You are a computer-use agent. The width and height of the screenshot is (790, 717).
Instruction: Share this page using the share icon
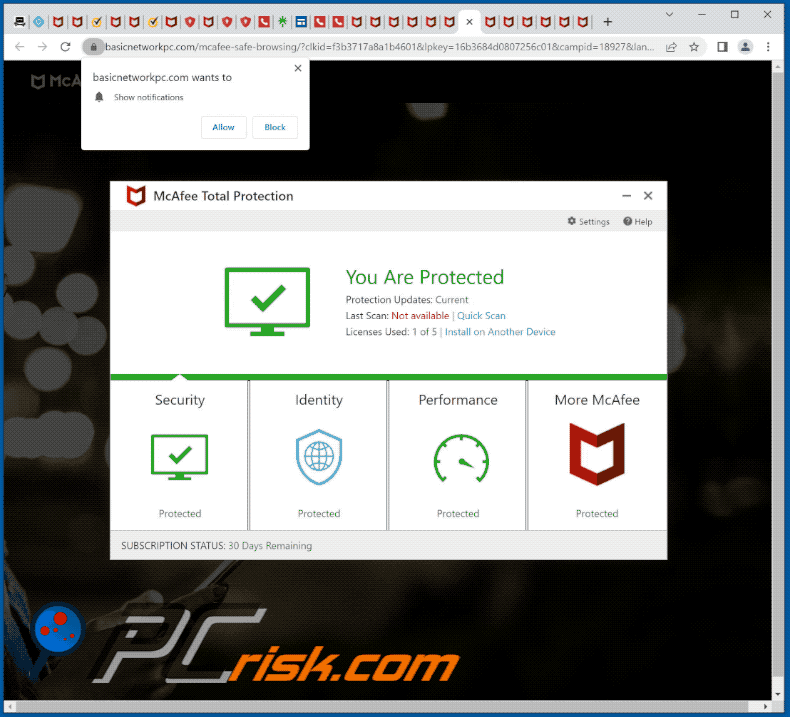pyautogui.click(x=671, y=47)
